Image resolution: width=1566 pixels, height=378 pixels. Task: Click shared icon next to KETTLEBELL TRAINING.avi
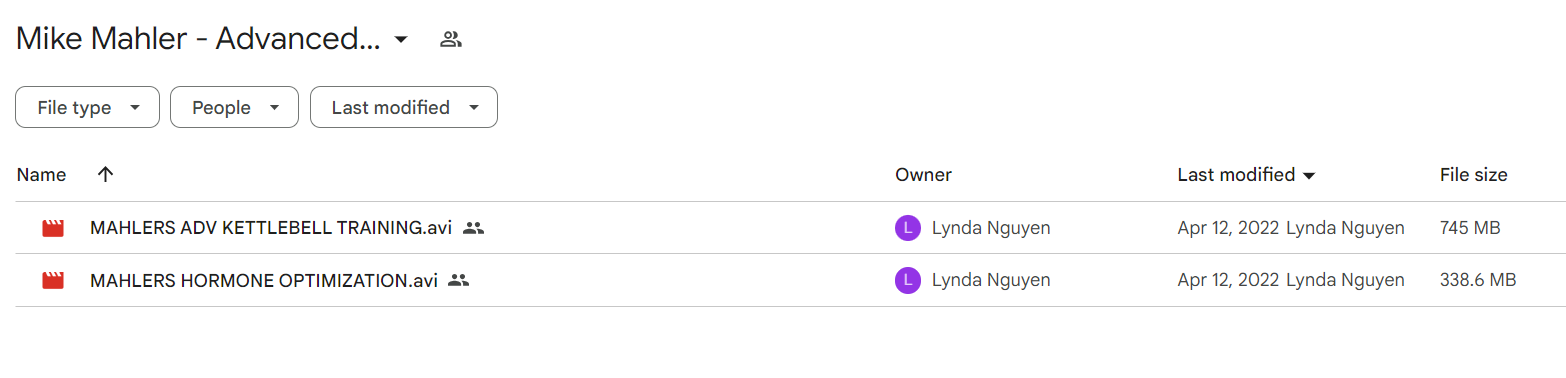[474, 228]
